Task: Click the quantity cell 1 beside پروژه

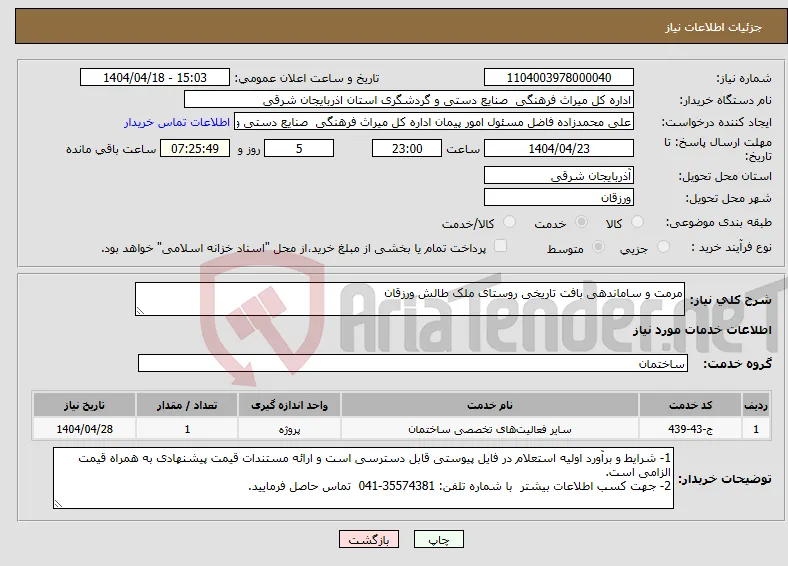Action: coord(186,429)
